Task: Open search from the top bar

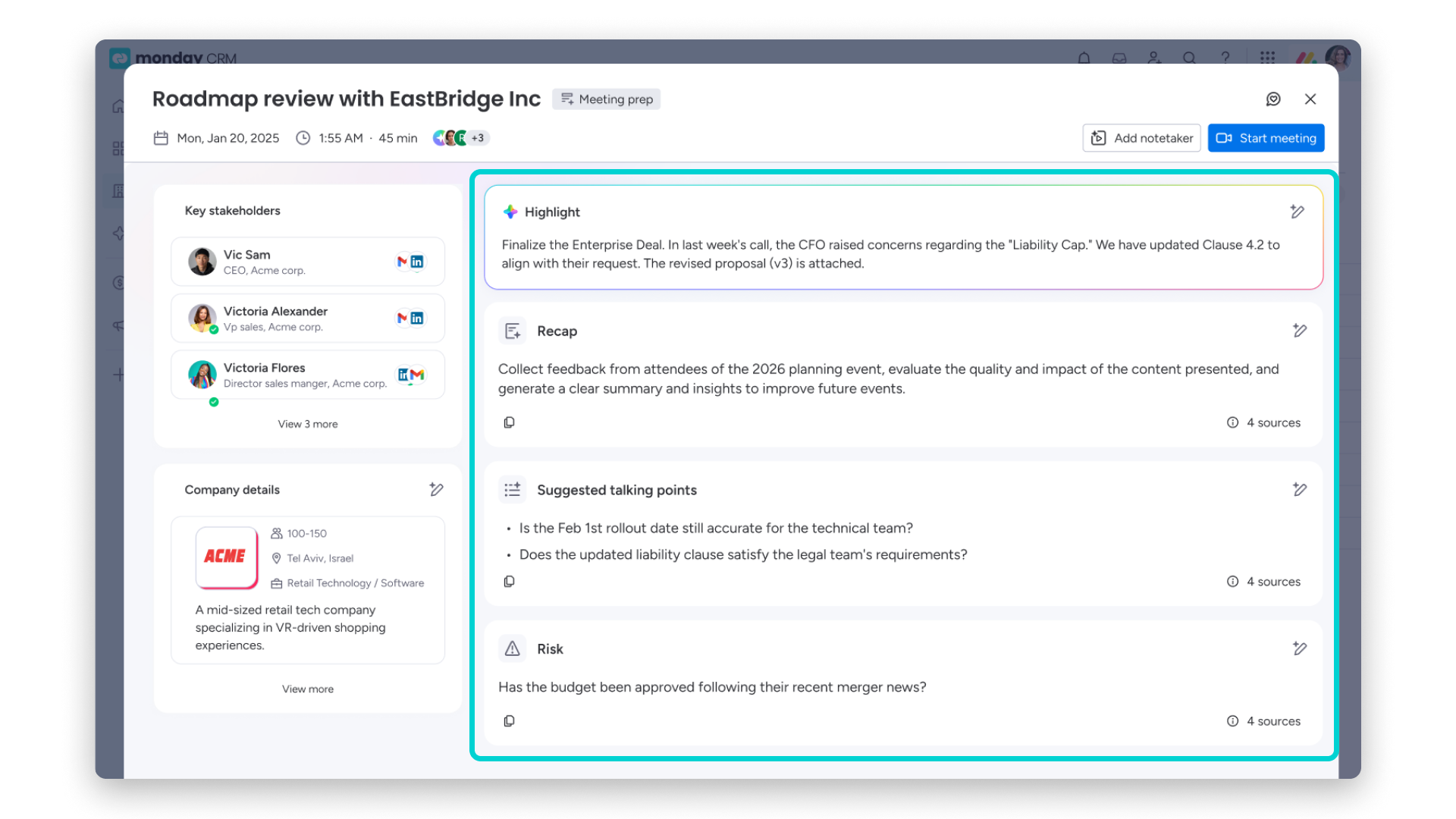Action: 1189,58
